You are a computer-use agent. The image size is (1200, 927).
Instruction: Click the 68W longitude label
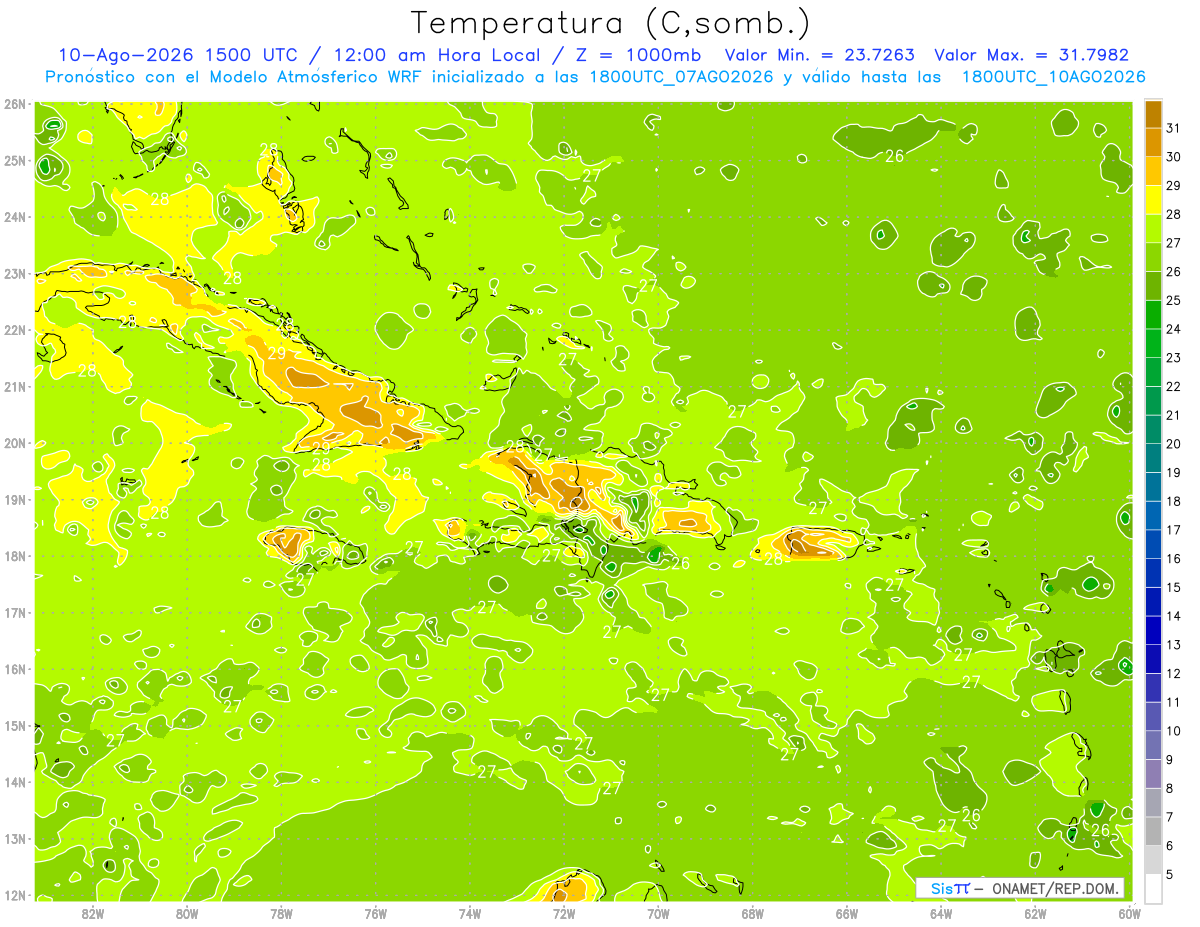[x=753, y=913]
